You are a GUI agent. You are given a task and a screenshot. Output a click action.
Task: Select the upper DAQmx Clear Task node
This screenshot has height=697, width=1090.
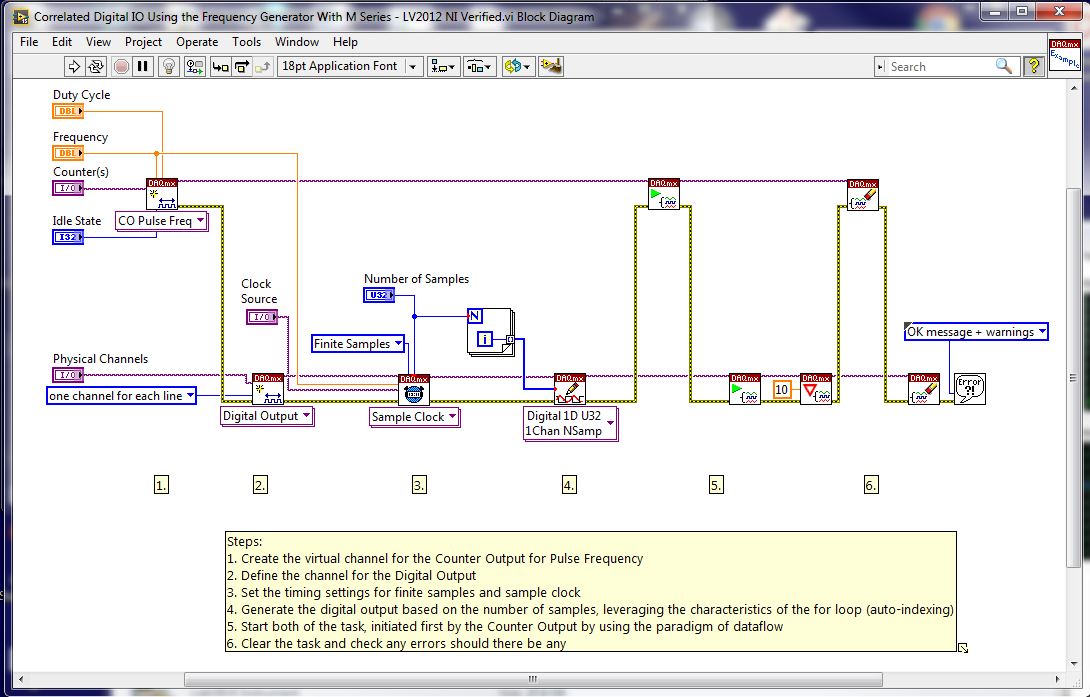pyautogui.click(x=863, y=195)
